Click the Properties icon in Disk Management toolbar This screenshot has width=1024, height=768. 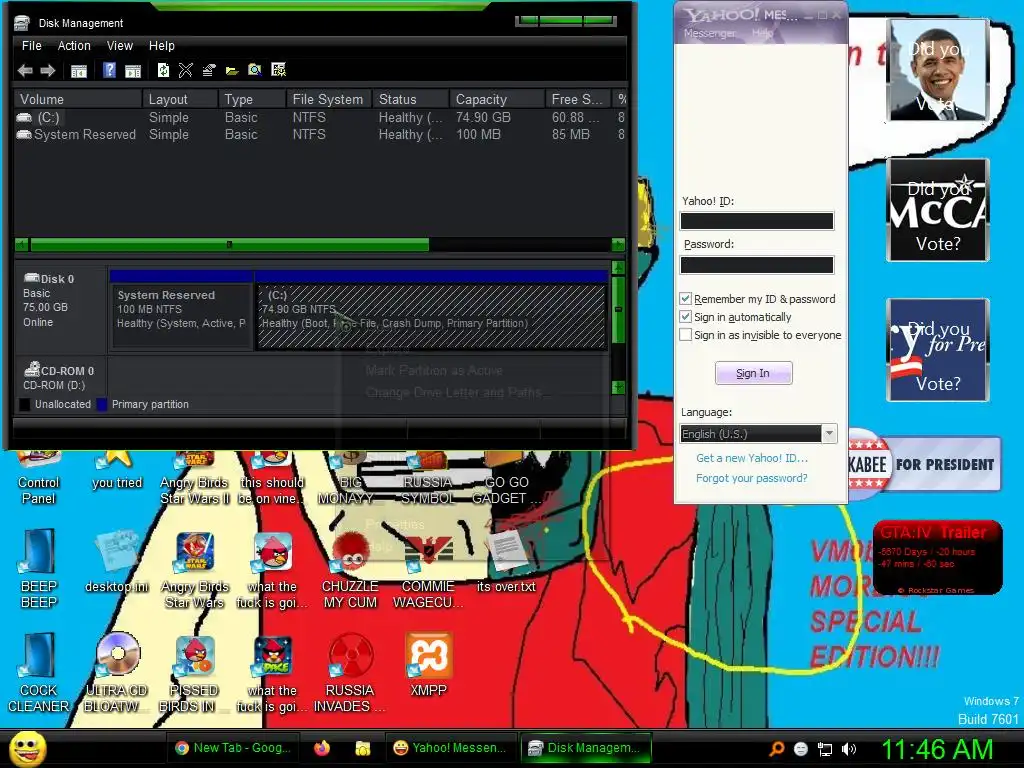[x=208, y=70]
